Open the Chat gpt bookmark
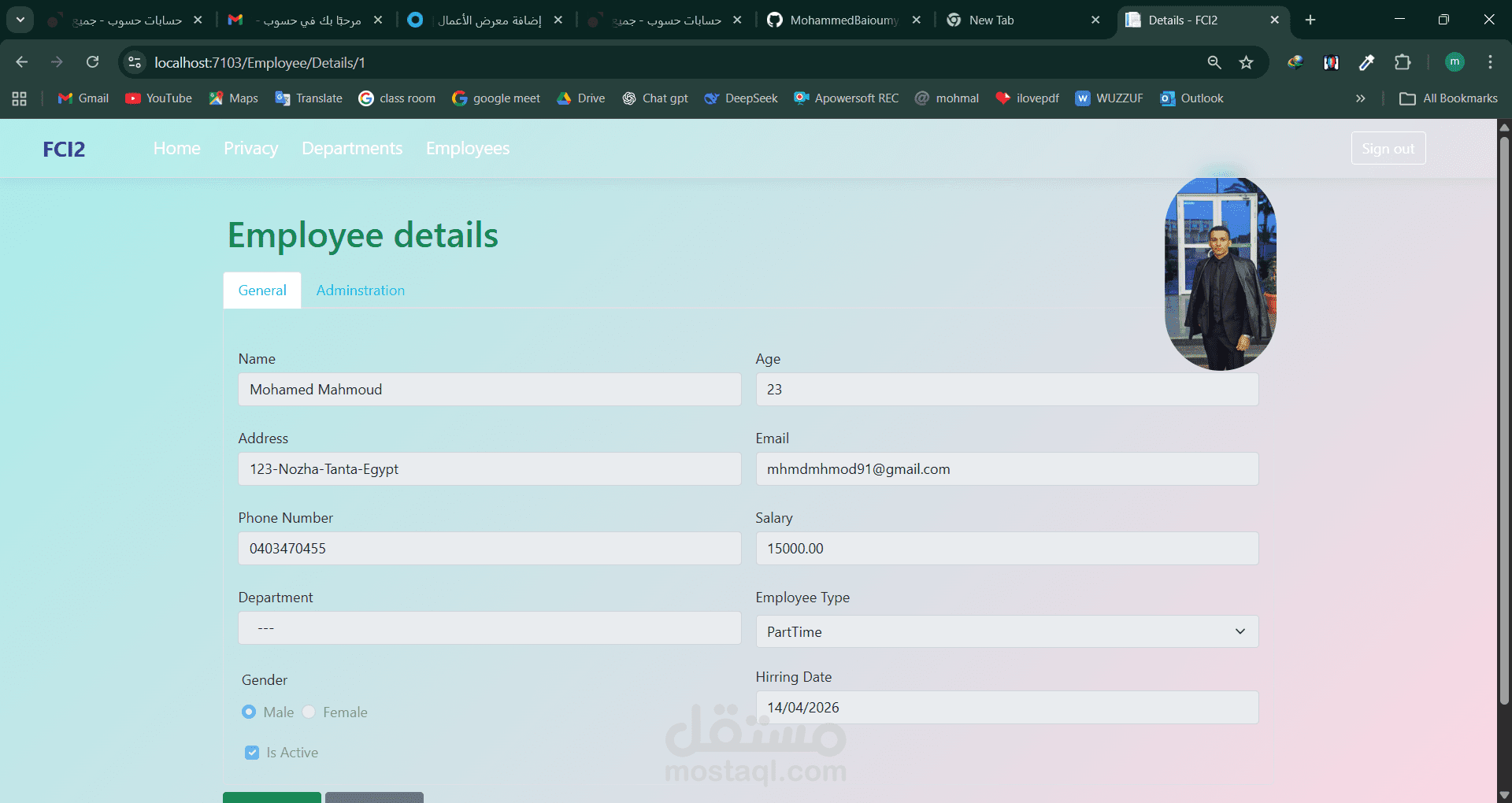The image size is (1512, 803). point(655,98)
